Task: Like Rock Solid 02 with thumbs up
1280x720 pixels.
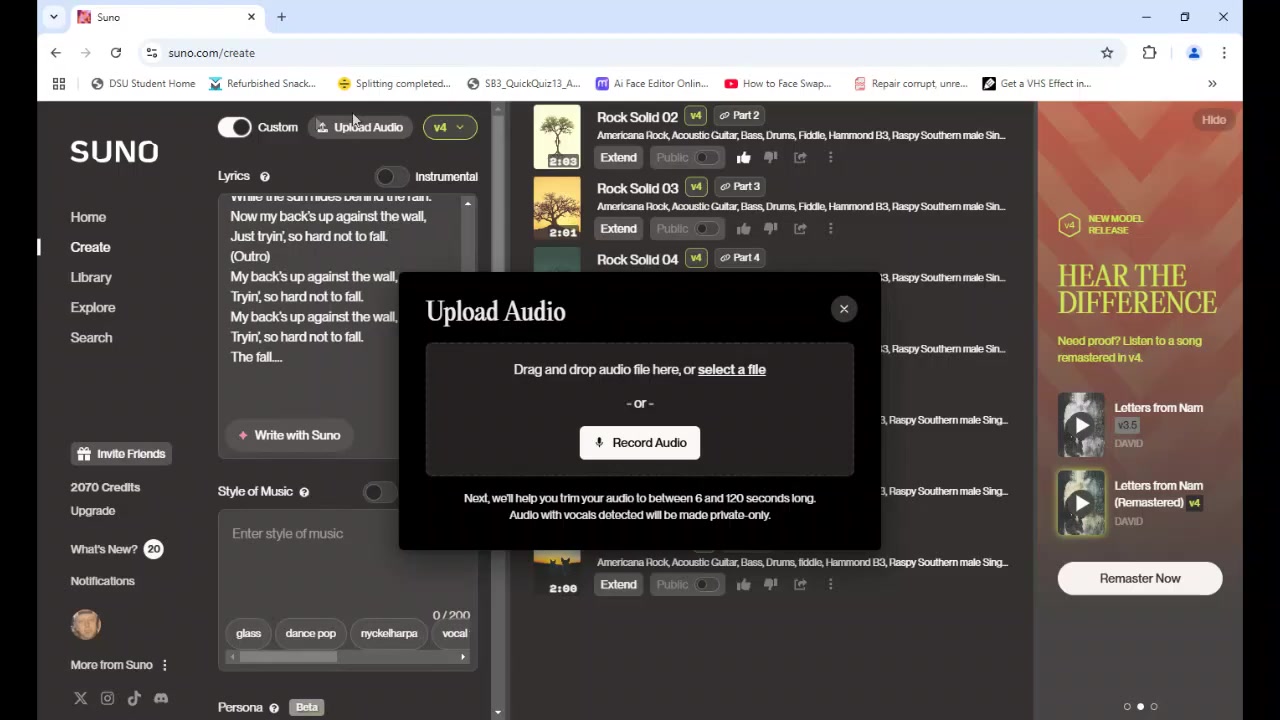Action: coord(743,157)
